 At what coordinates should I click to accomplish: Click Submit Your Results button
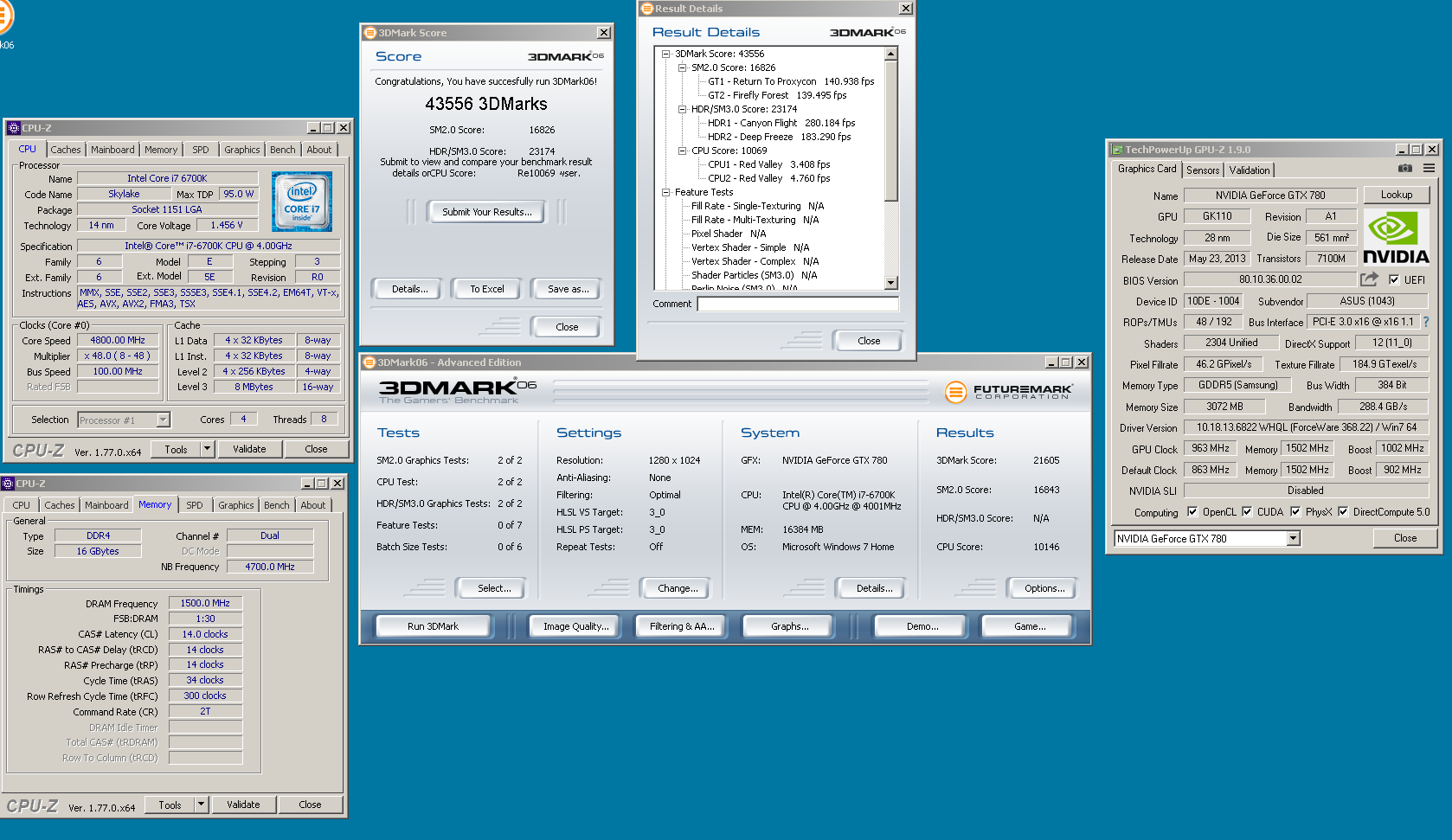tap(487, 212)
